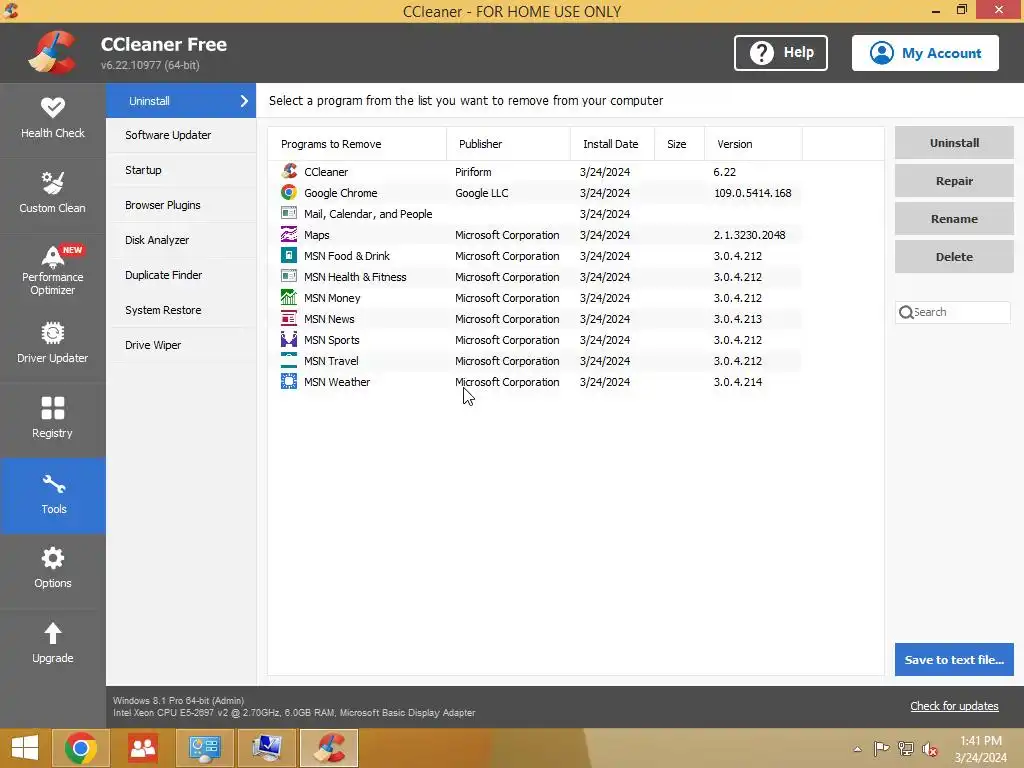Open Windows Start menu
1024x768 pixels.
click(x=25, y=748)
